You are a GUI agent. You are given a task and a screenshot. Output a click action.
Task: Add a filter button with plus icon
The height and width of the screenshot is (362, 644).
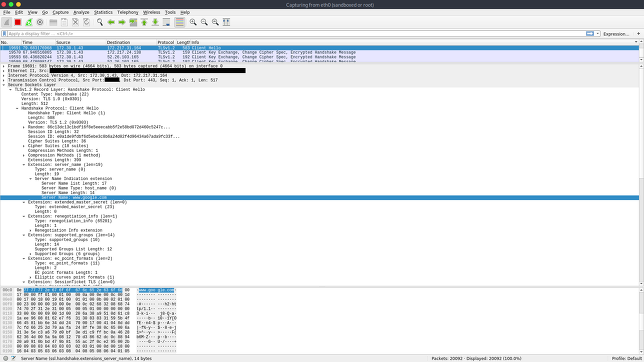638,34
